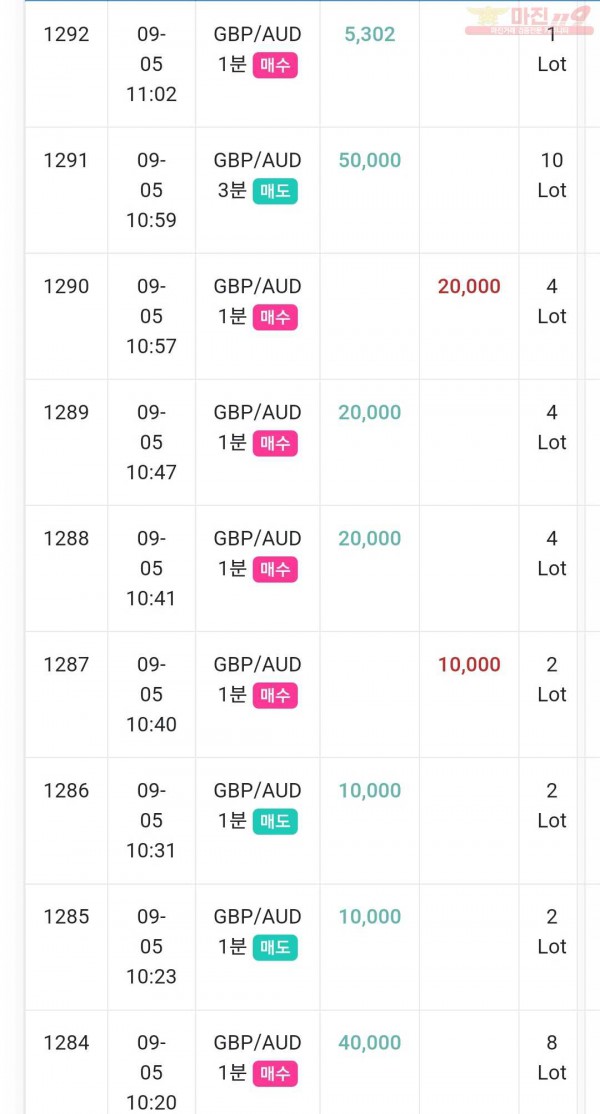Image resolution: width=600 pixels, height=1114 pixels.
Task: Click the 매수 badge in row 1288
Action: (x=275, y=569)
